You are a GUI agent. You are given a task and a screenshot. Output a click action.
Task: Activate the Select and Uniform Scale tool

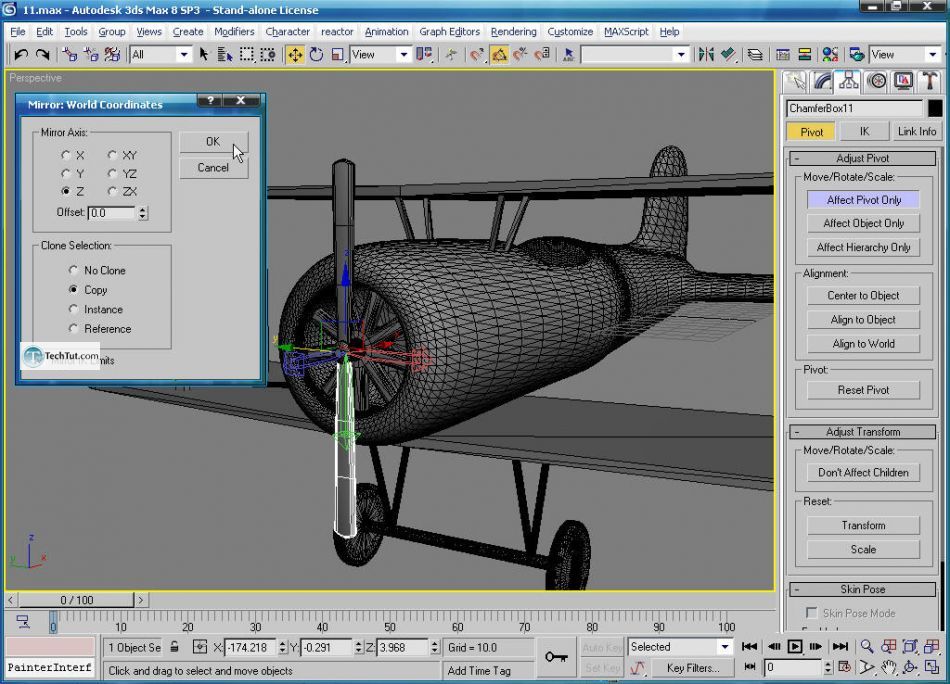click(x=337, y=55)
